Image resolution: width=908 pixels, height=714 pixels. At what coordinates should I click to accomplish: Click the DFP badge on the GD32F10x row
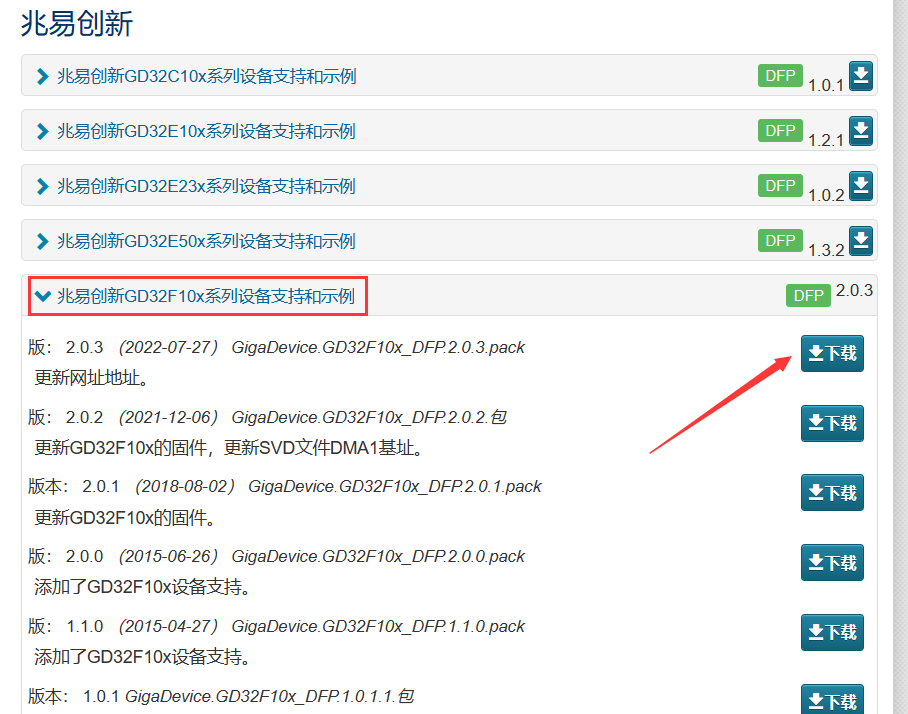[x=807, y=295]
